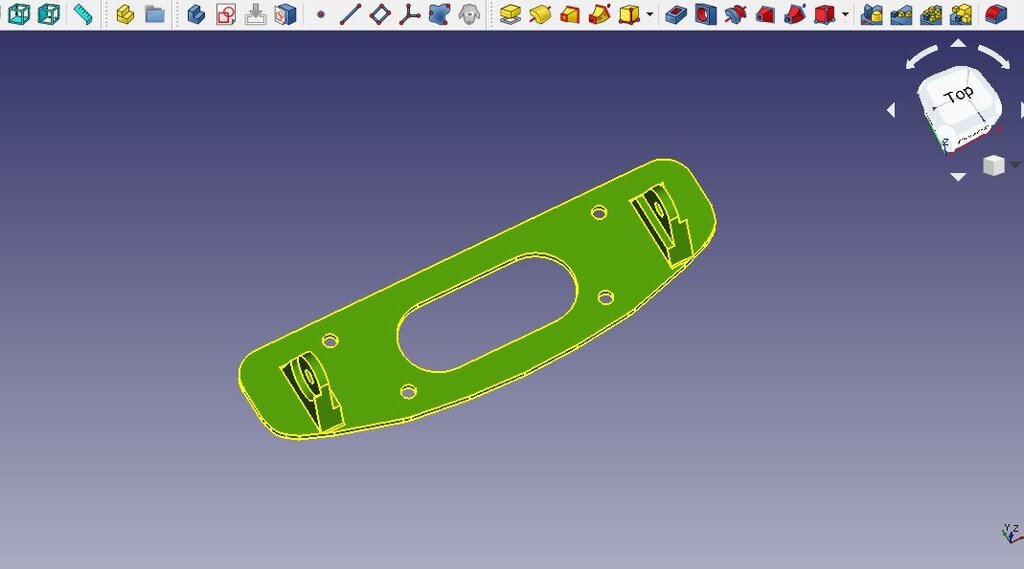
Task: Open the additive primitive dropdown arrow
Action: tap(650, 15)
